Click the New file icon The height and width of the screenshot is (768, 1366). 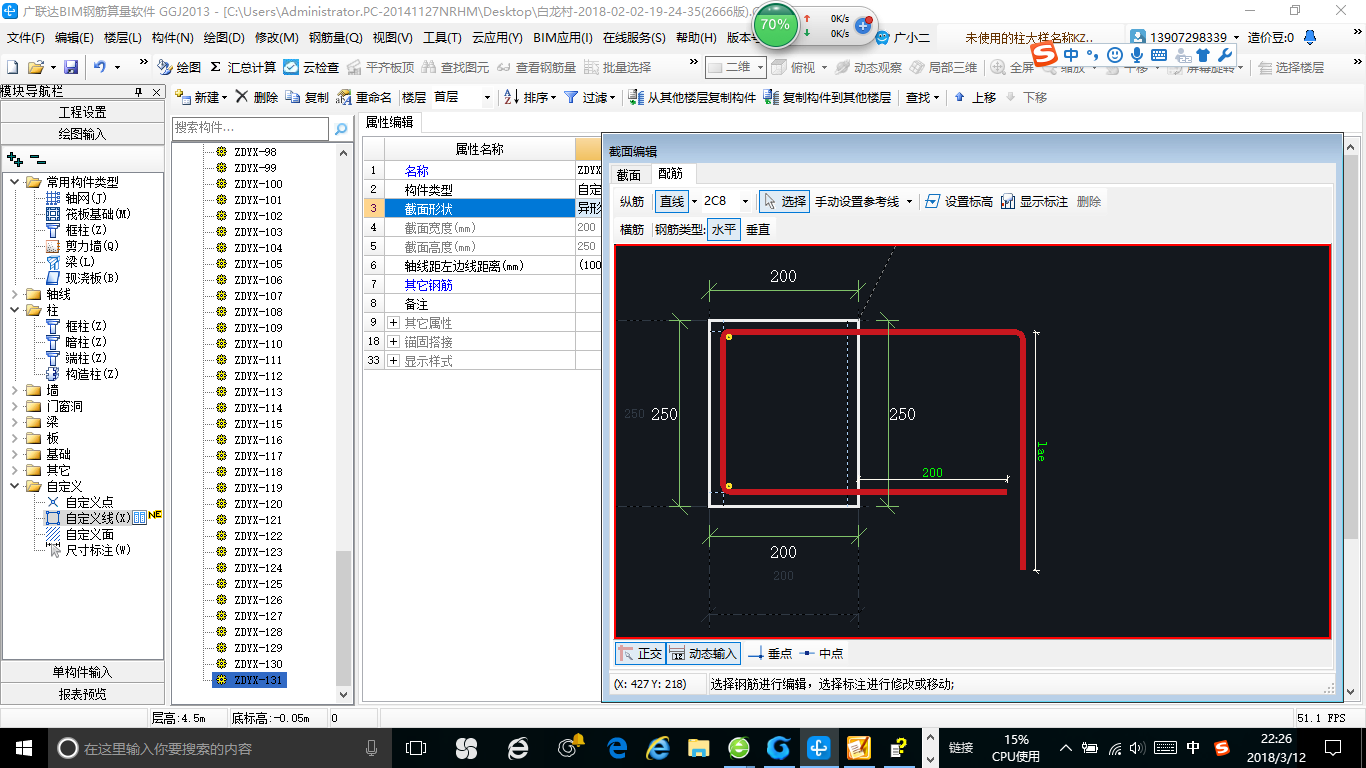click(12, 67)
